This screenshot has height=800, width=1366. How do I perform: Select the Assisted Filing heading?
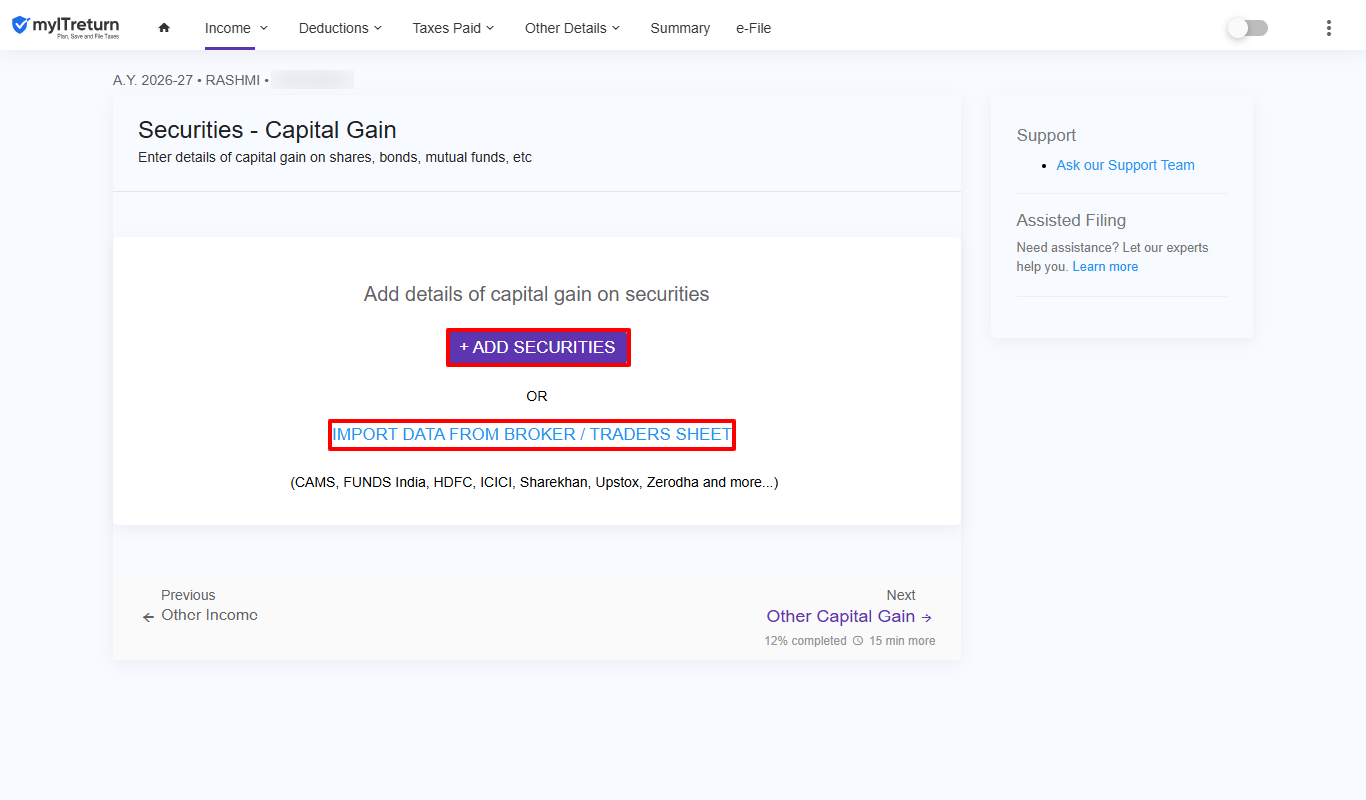click(x=1071, y=220)
